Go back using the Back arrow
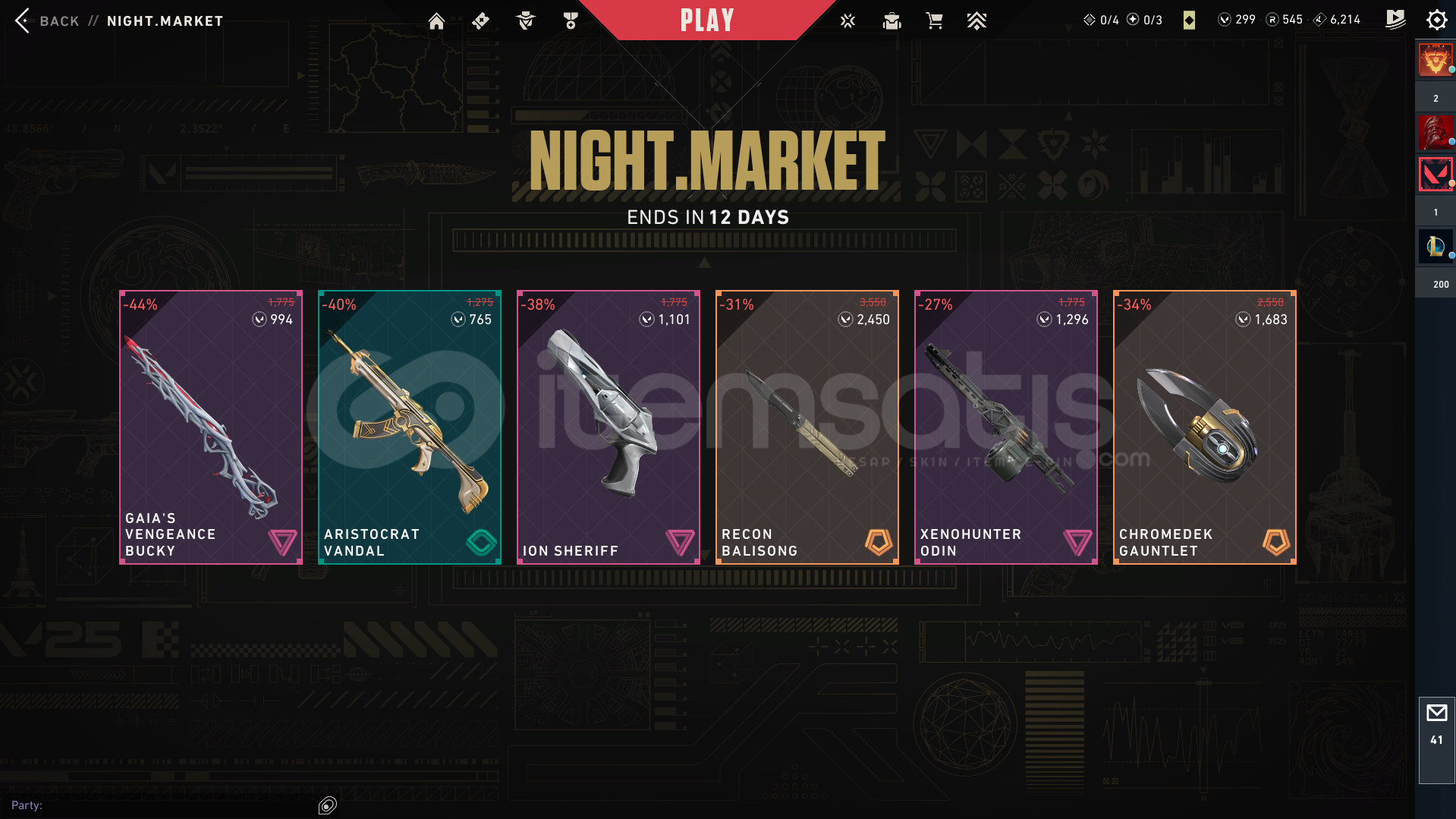Image resolution: width=1456 pixels, height=819 pixels. point(23,20)
